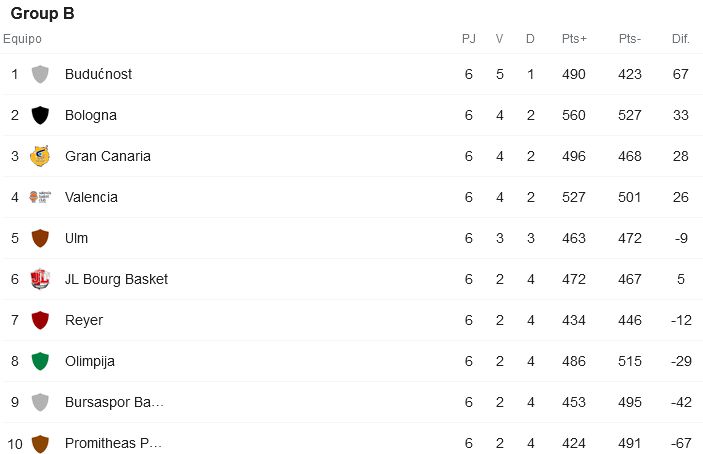This screenshot has width=703, height=454.
Task: Click the brown Promitheas shield icon
Action: [x=40, y=443]
